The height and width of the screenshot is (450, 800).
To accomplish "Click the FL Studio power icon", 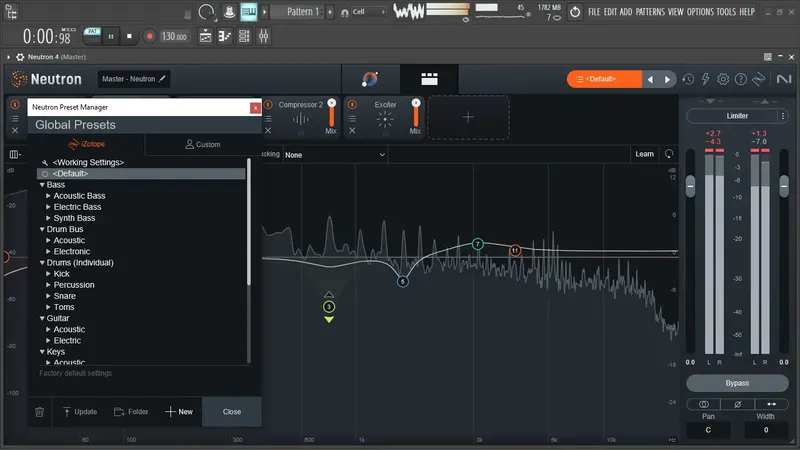I will coord(574,12).
